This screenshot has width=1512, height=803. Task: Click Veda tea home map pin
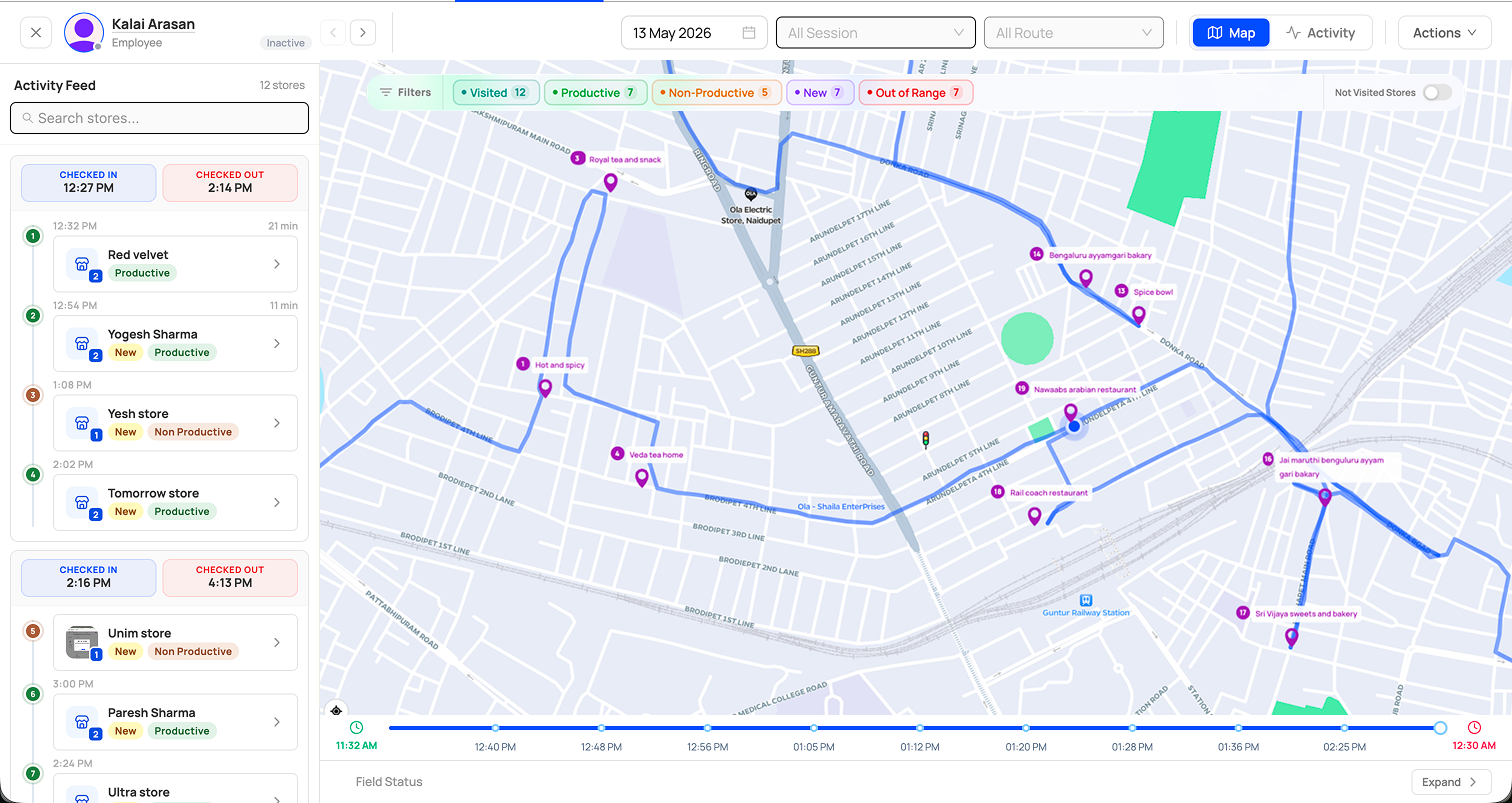point(642,478)
